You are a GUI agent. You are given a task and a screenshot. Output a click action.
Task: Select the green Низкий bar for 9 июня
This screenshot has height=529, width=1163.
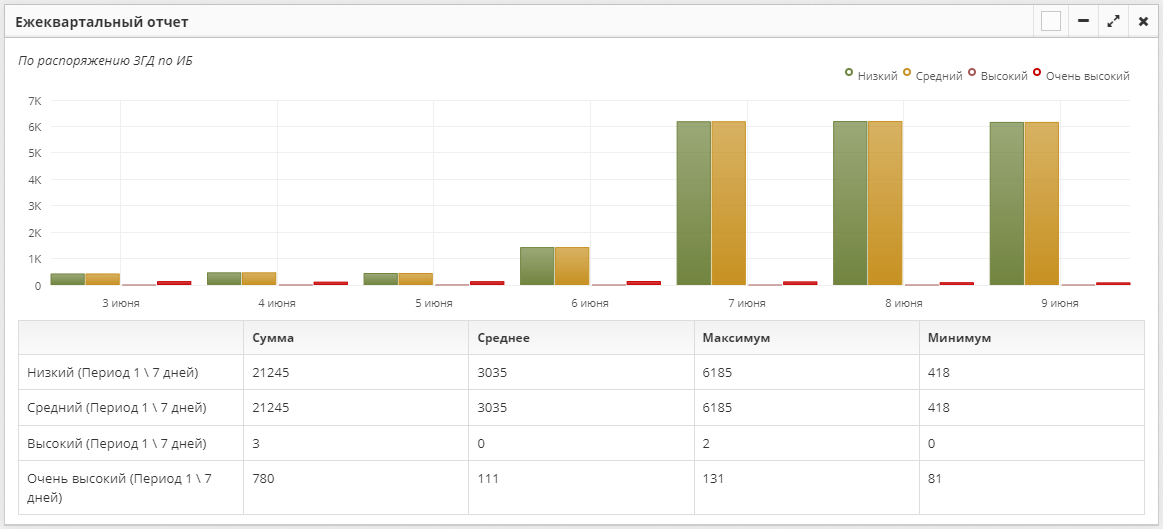click(x=1006, y=204)
